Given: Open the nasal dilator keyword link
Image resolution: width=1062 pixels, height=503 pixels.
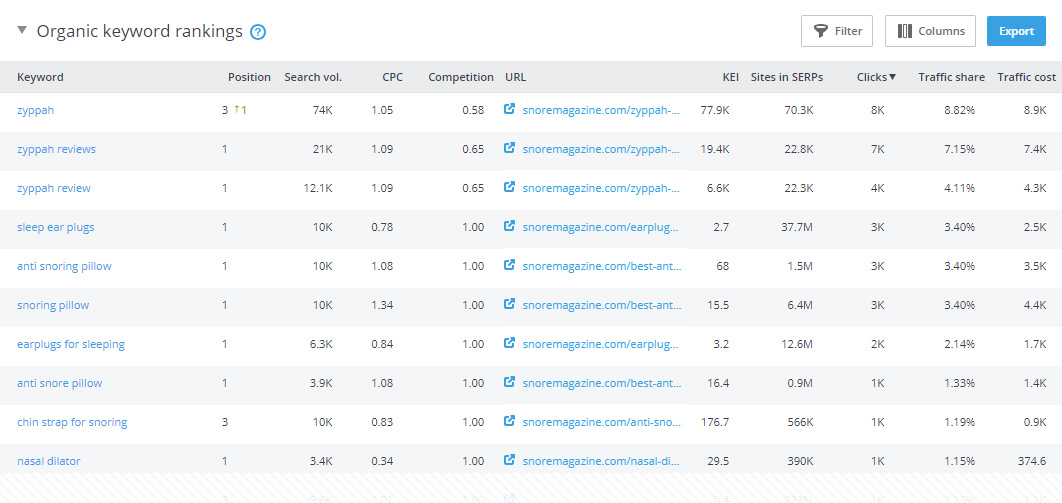Looking at the screenshot, I should pos(49,462).
